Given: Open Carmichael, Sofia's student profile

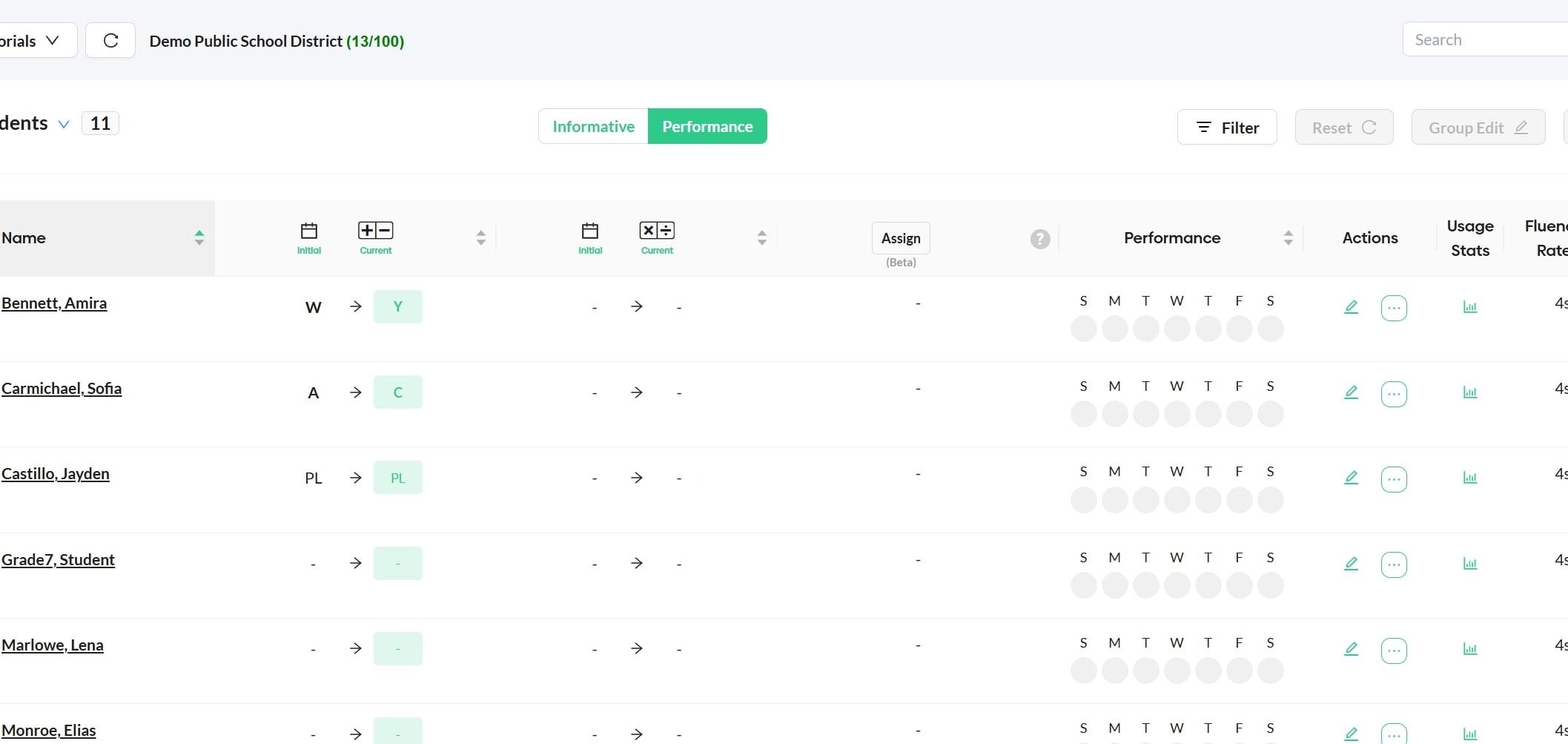Looking at the screenshot, I should click(x=62, y=388).
